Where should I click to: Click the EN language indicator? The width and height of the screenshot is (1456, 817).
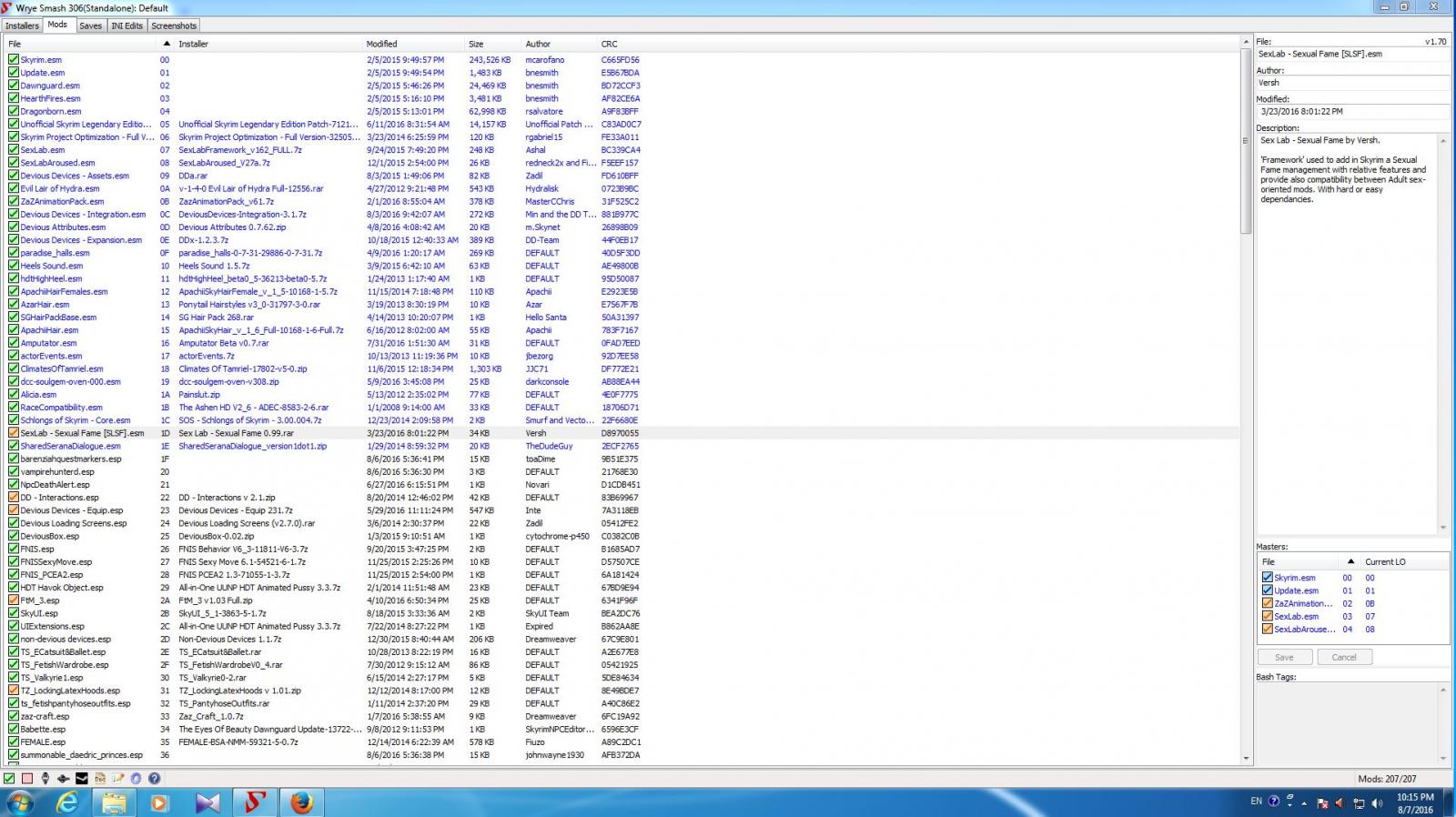[1256, 802]
